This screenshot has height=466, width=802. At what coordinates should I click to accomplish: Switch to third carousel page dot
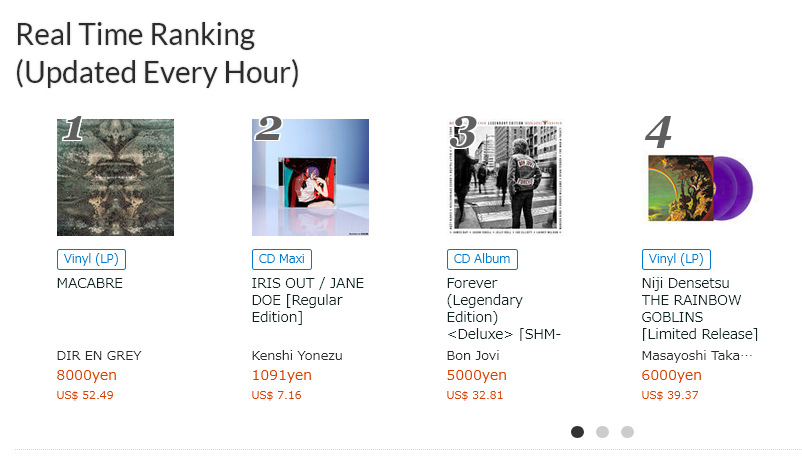click(627, 432)
